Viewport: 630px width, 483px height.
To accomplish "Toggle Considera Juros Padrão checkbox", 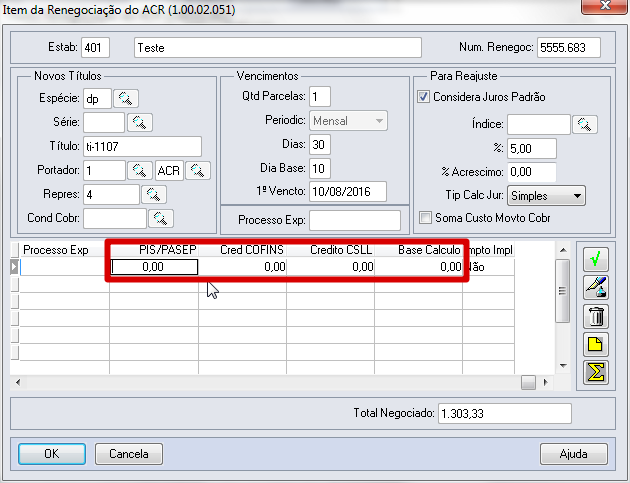I will [x=423, y=97].
